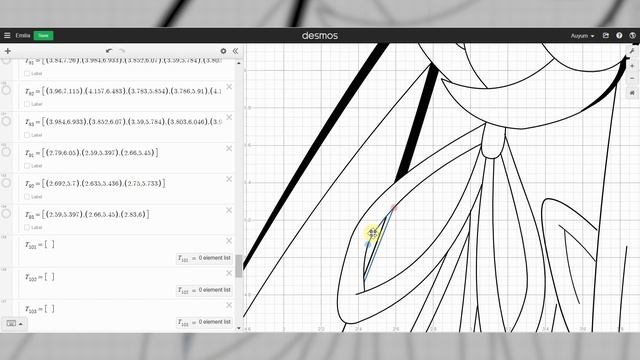Click the T102 '0 element list' result
640x360 pixels.
pos(204,290)
